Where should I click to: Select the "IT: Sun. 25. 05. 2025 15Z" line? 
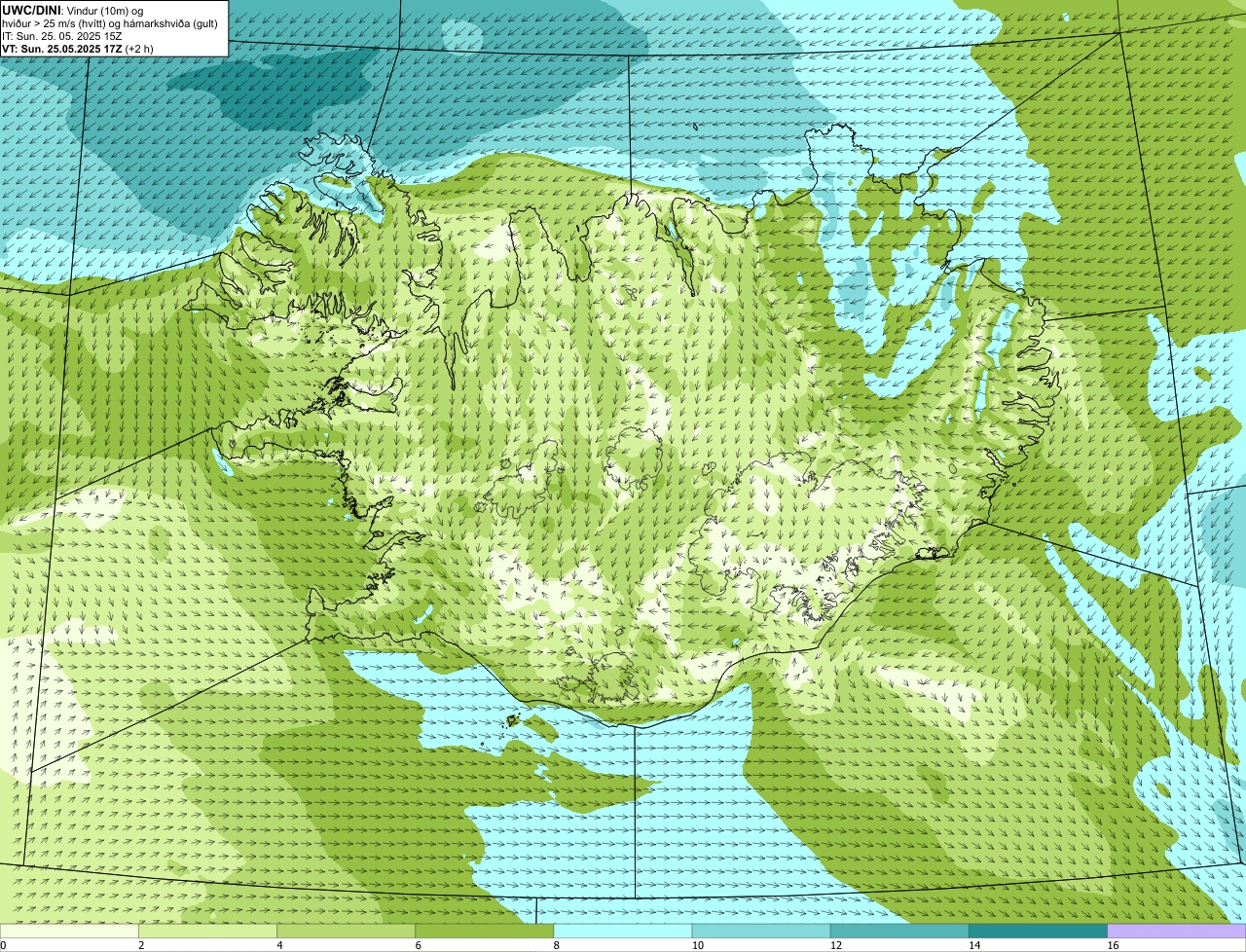point(61,35)
